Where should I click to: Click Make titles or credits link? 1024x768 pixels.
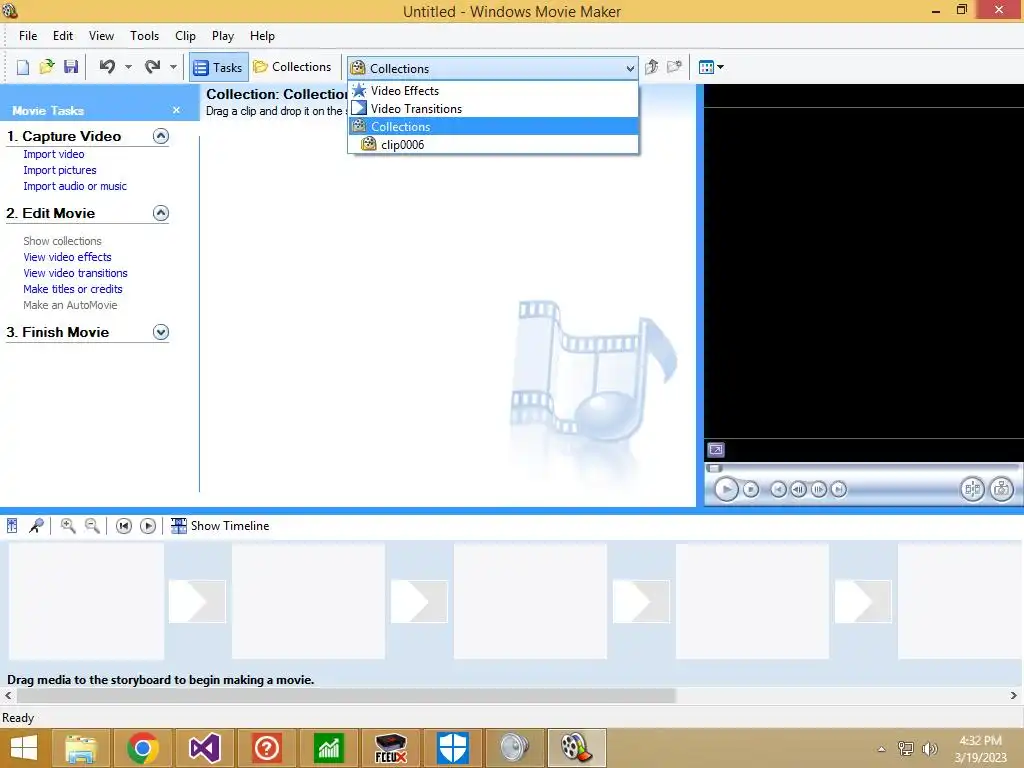(72, 289)
